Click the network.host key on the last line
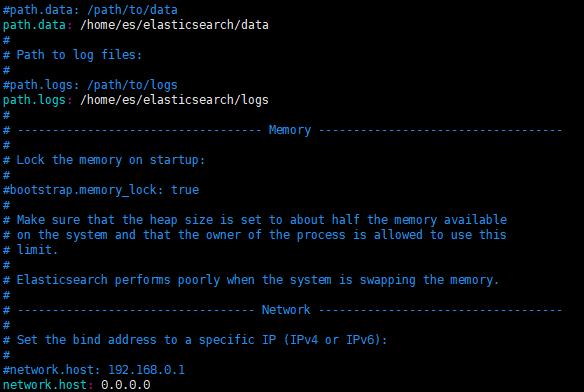 coord(45,385)
